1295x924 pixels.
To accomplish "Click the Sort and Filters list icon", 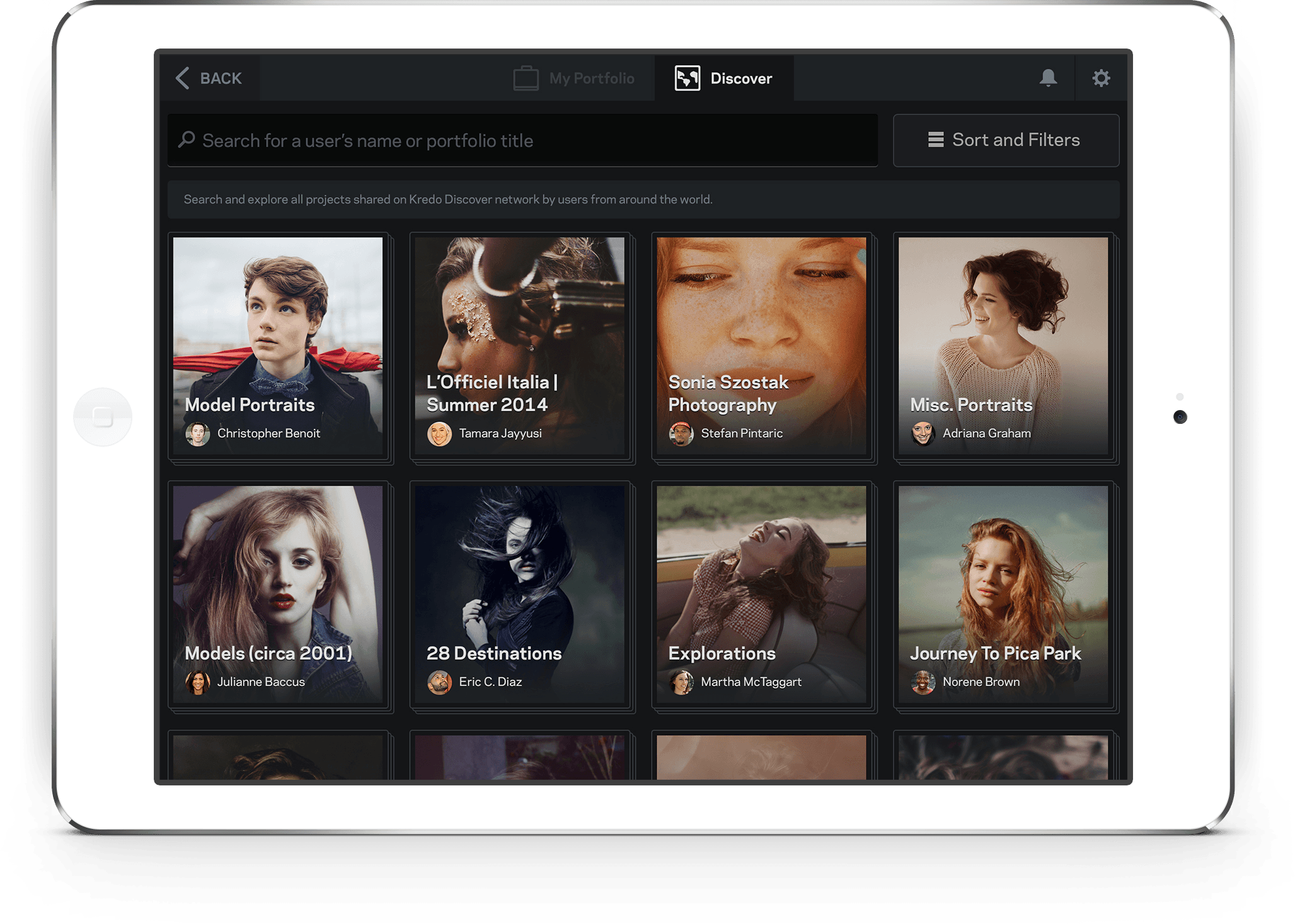I will coord(935,140).
